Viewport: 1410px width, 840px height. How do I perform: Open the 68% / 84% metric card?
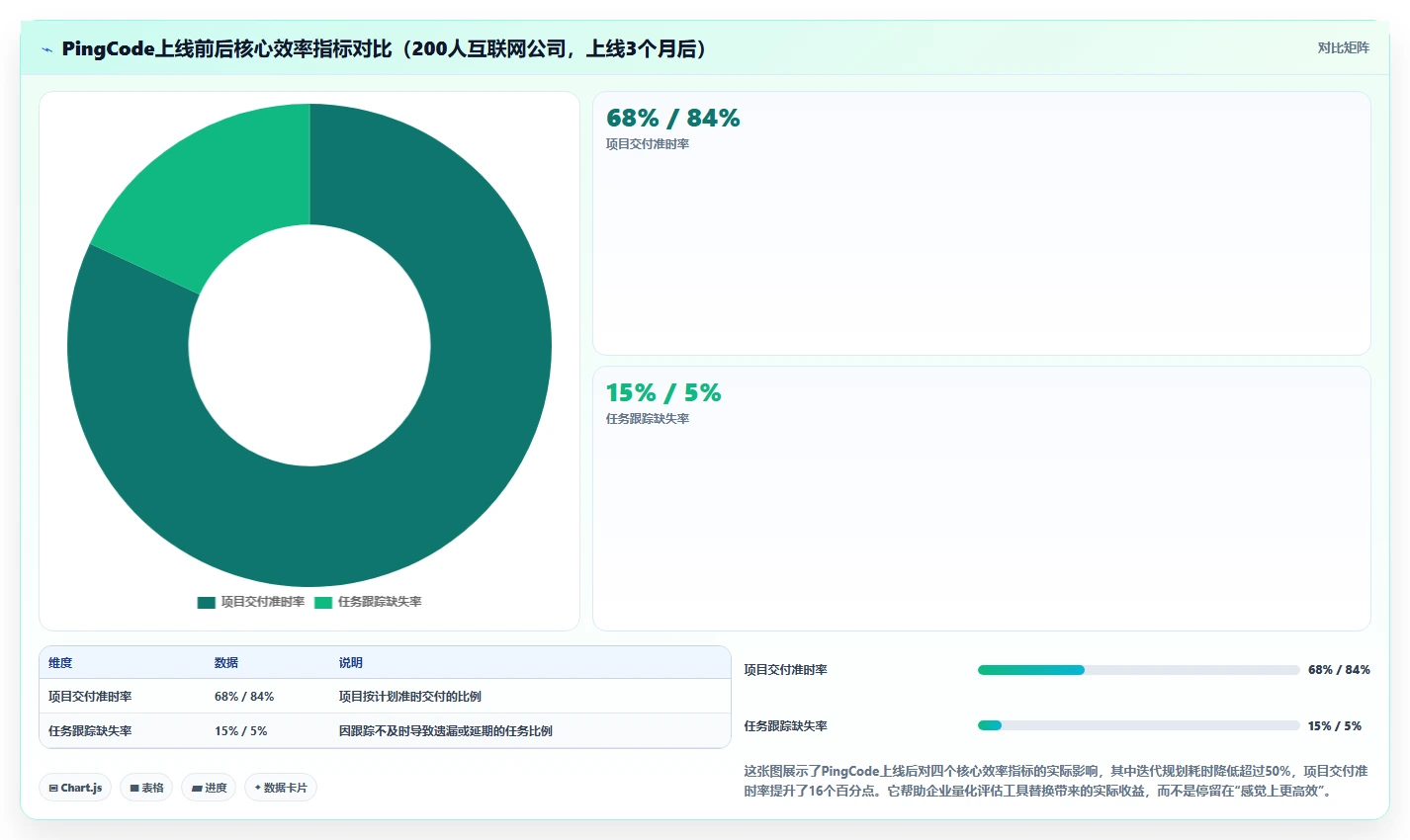(981, 223)
